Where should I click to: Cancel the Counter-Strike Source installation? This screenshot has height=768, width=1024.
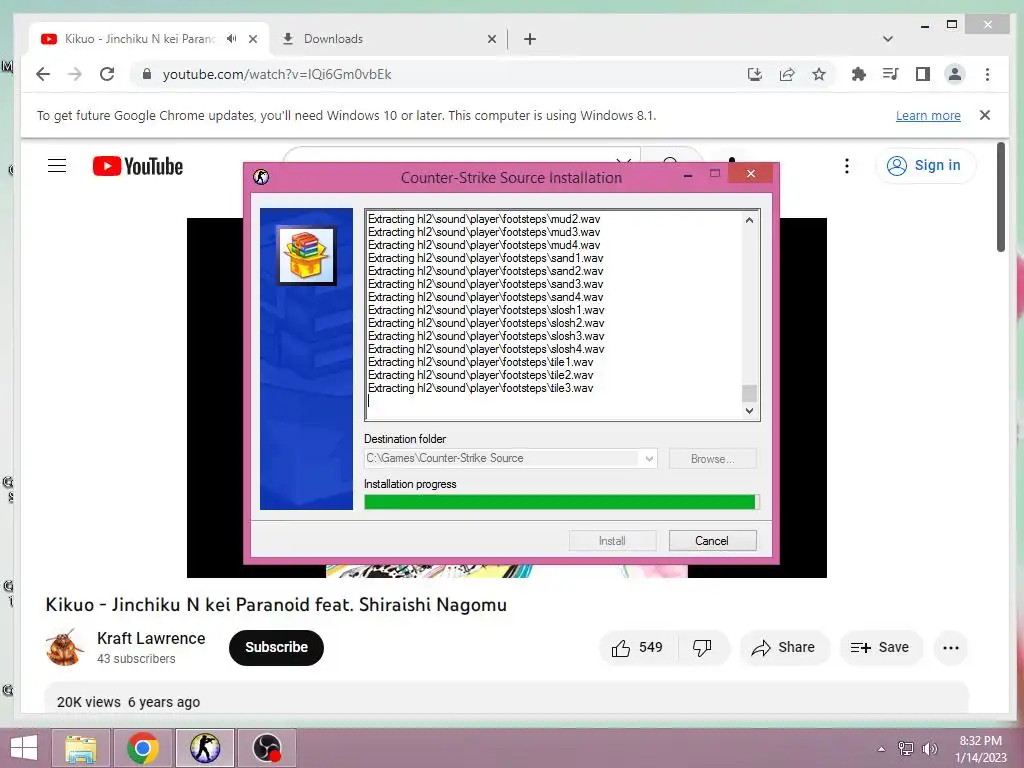coord(712,541)
